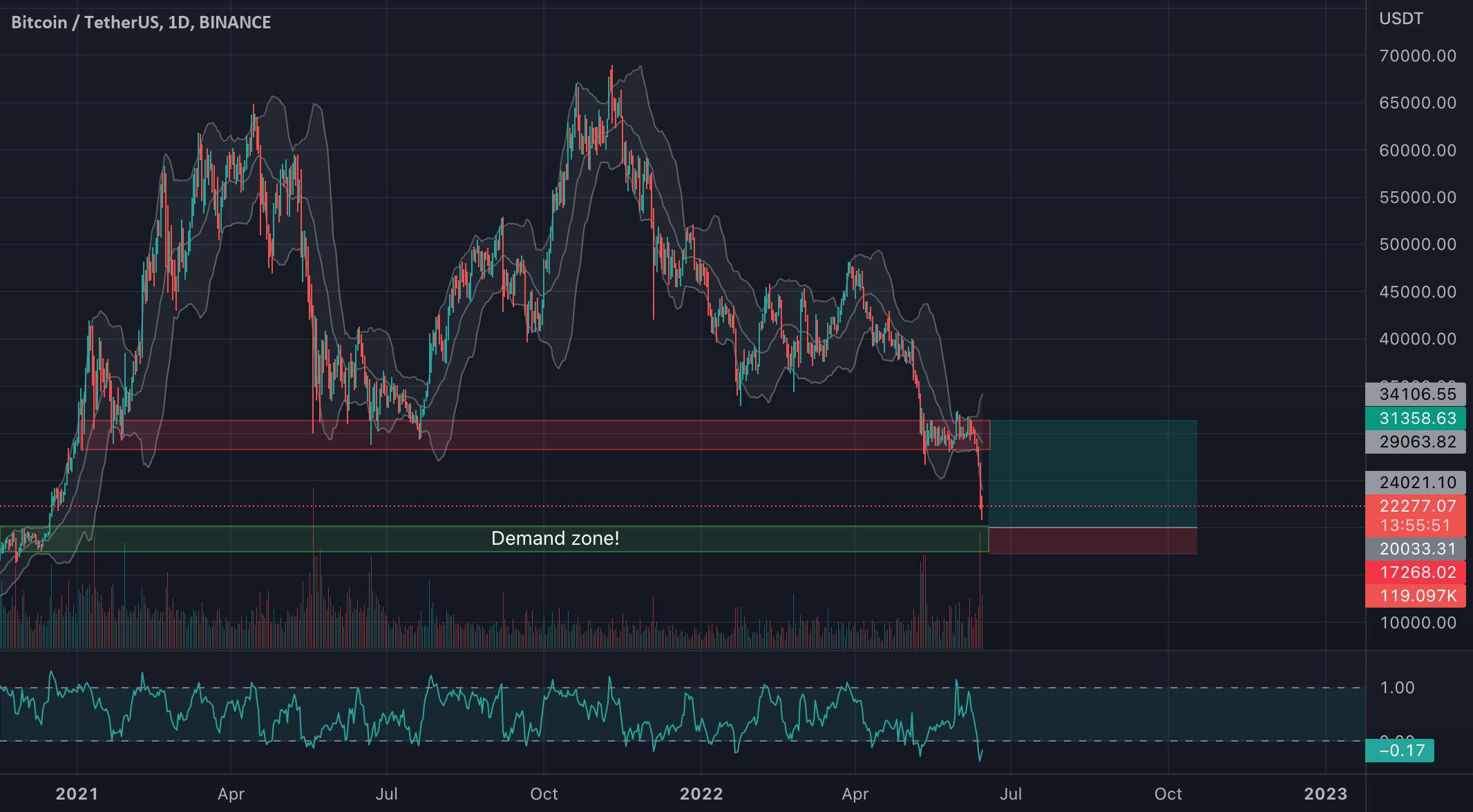1473x812 pixels.
Task: Click the 119.097K volume label
Action: coord(1417,596)
